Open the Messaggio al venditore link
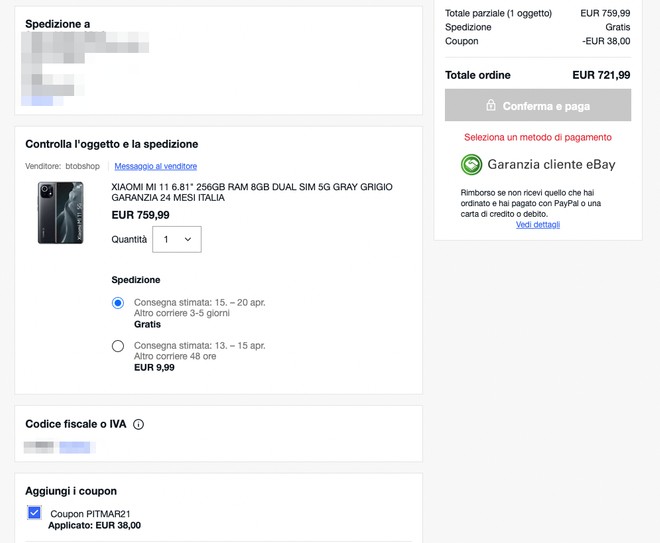Viewport: 660px width, 543px height. click(x=155, y=166)
